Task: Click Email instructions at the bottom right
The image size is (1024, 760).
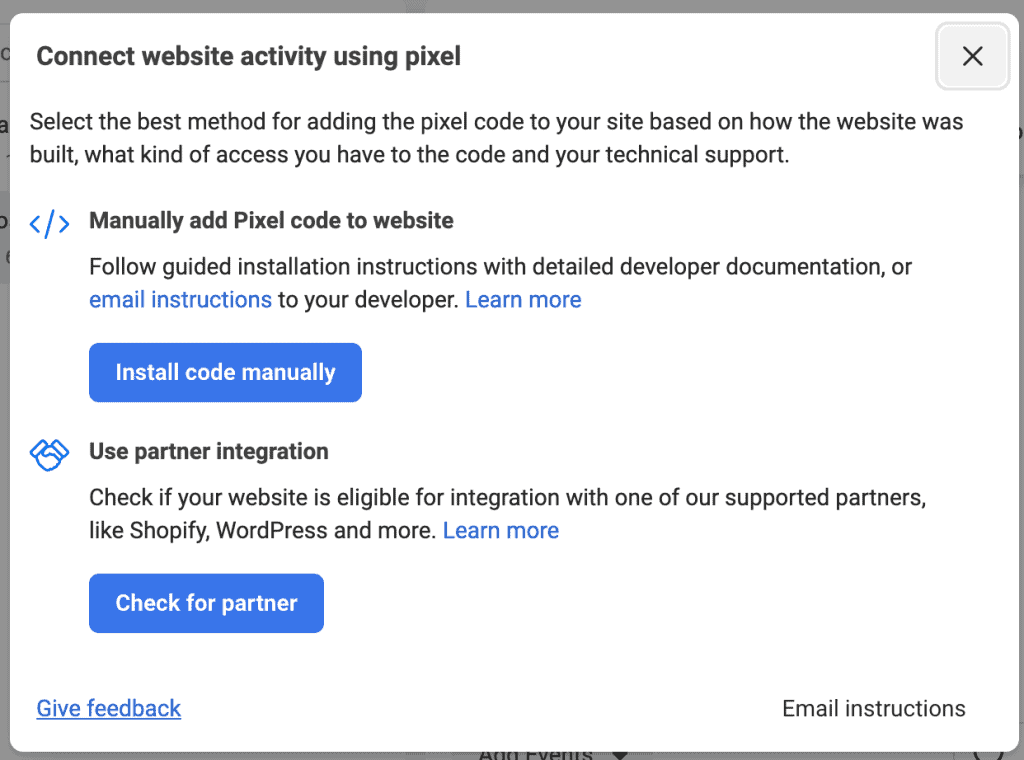Action: (x=873, y=708)
